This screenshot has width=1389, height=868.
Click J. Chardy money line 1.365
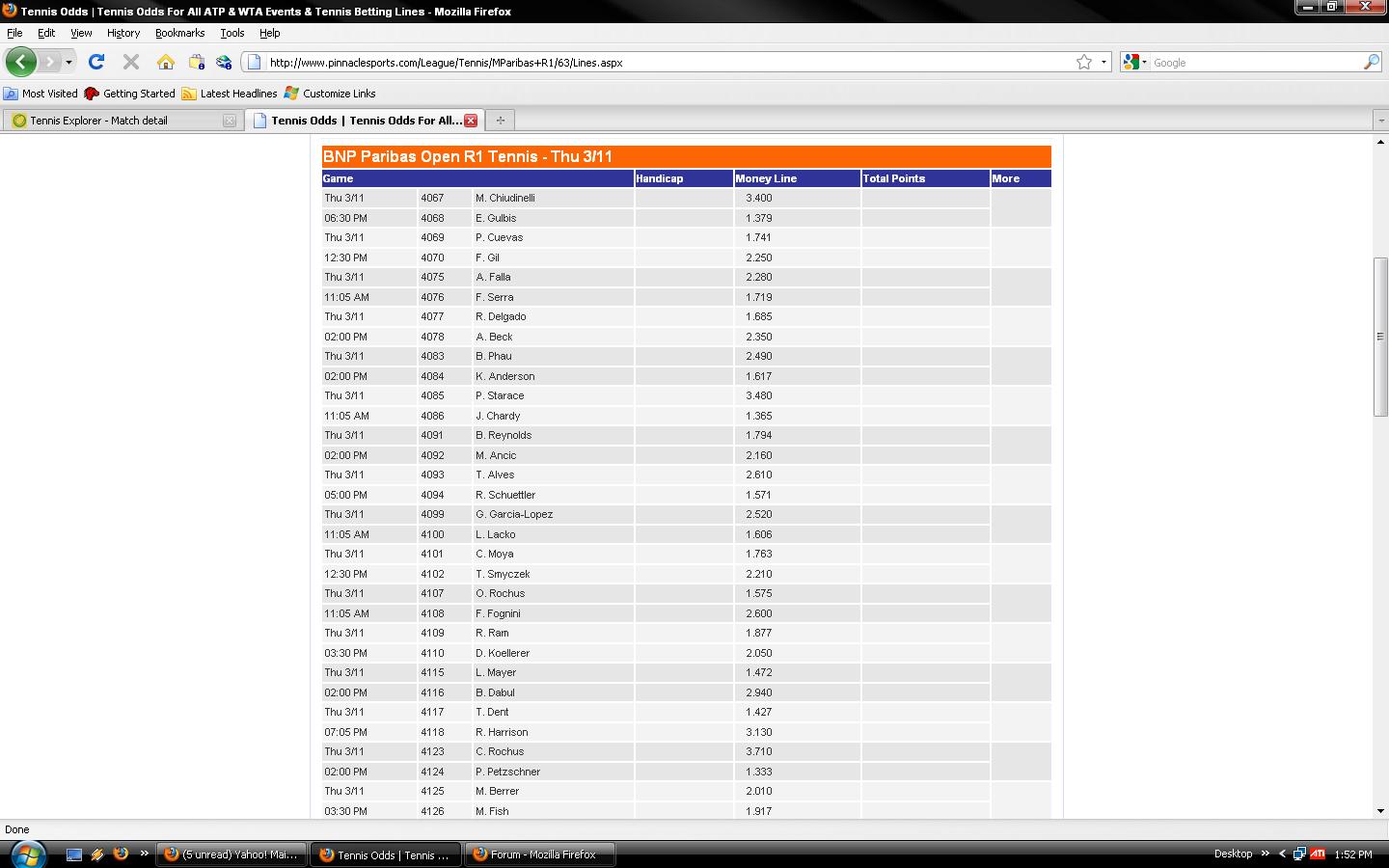pos(758,416)
